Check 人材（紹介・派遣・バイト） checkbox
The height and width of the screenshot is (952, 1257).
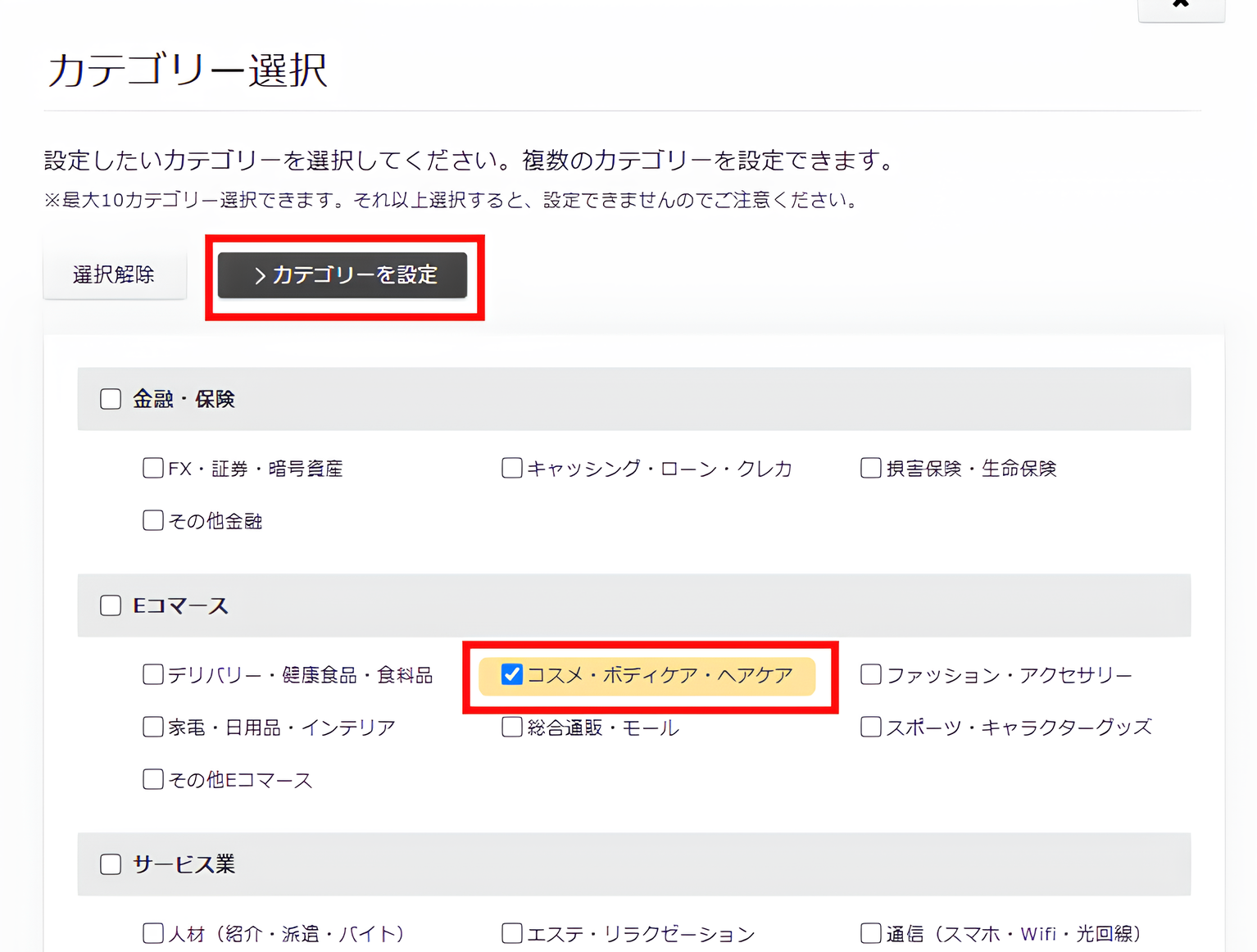pos(153,934)
